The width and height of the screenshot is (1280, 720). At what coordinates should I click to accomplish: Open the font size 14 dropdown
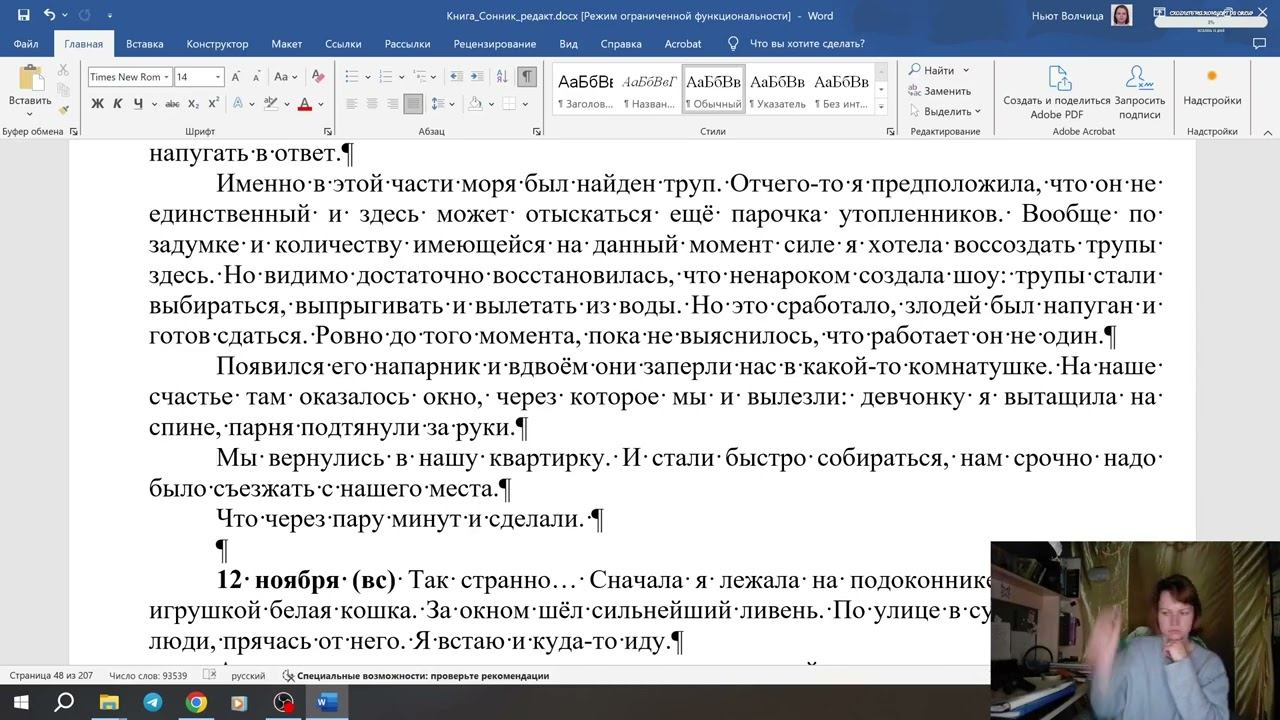coord(218,77)
